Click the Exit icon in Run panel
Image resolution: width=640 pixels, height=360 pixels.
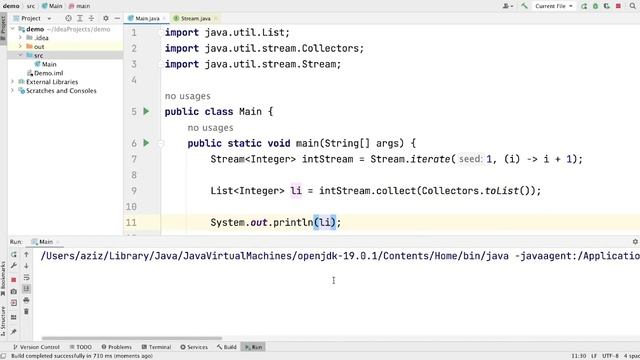[x=13, y=303]
